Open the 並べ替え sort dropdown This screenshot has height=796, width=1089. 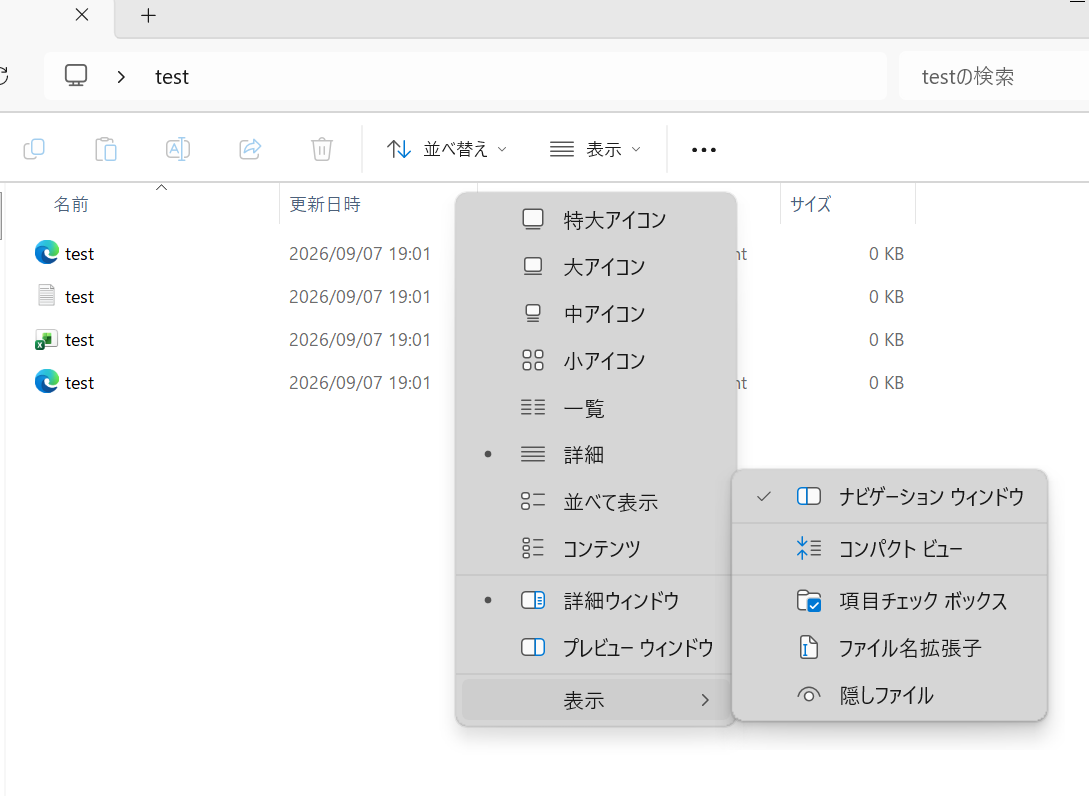click(x=447, y=149)
